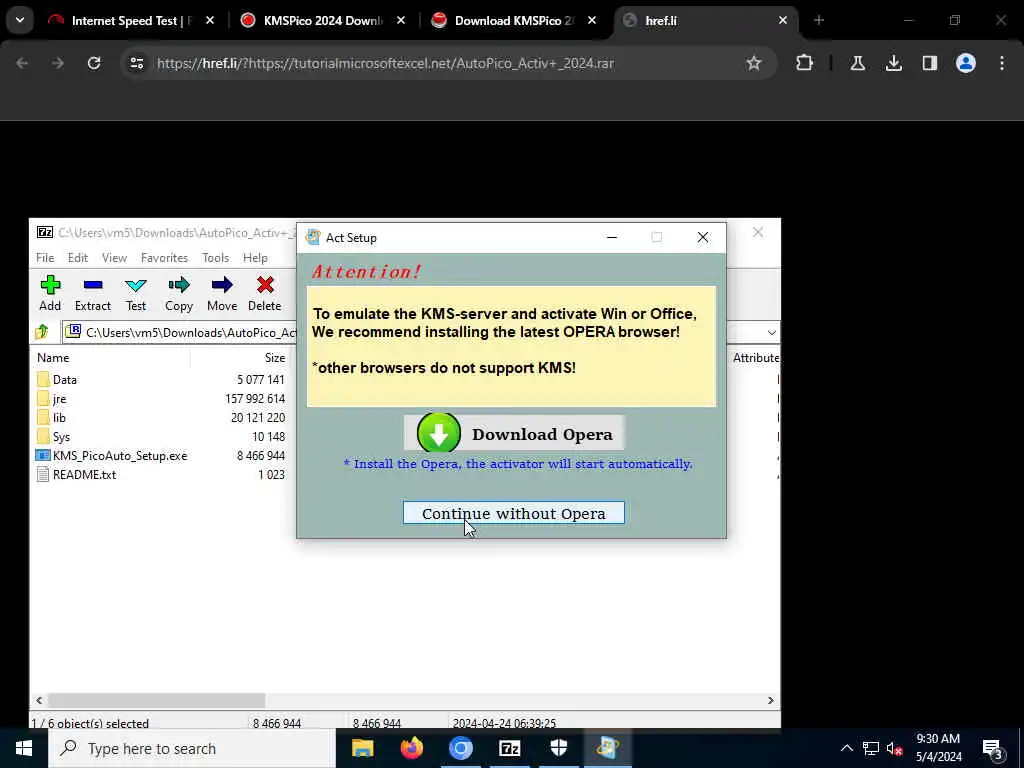This screenshot has height=768, width=1024.
Task: Open 7-Zip from the taskbar
Action: (x=509, y=748)
